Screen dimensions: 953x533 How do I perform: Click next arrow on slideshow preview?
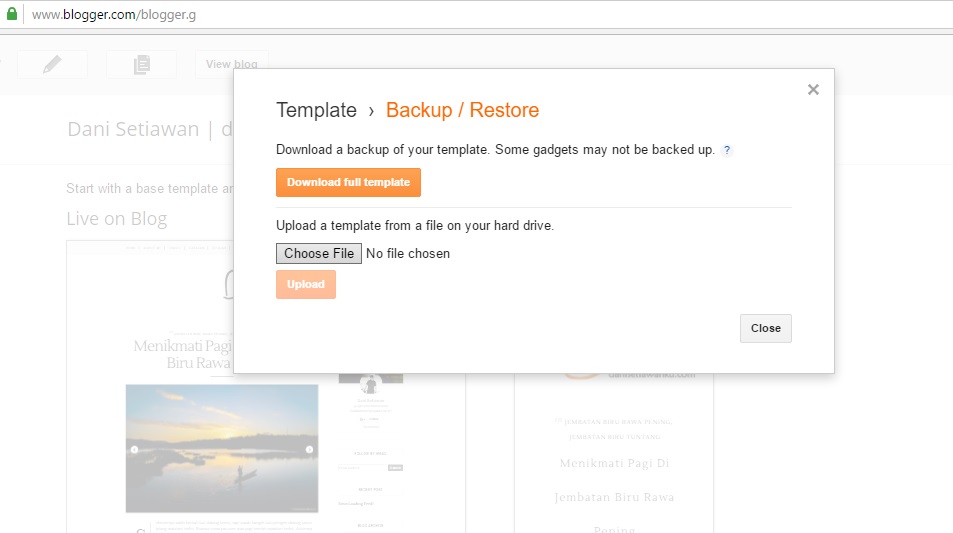point(309,450)
